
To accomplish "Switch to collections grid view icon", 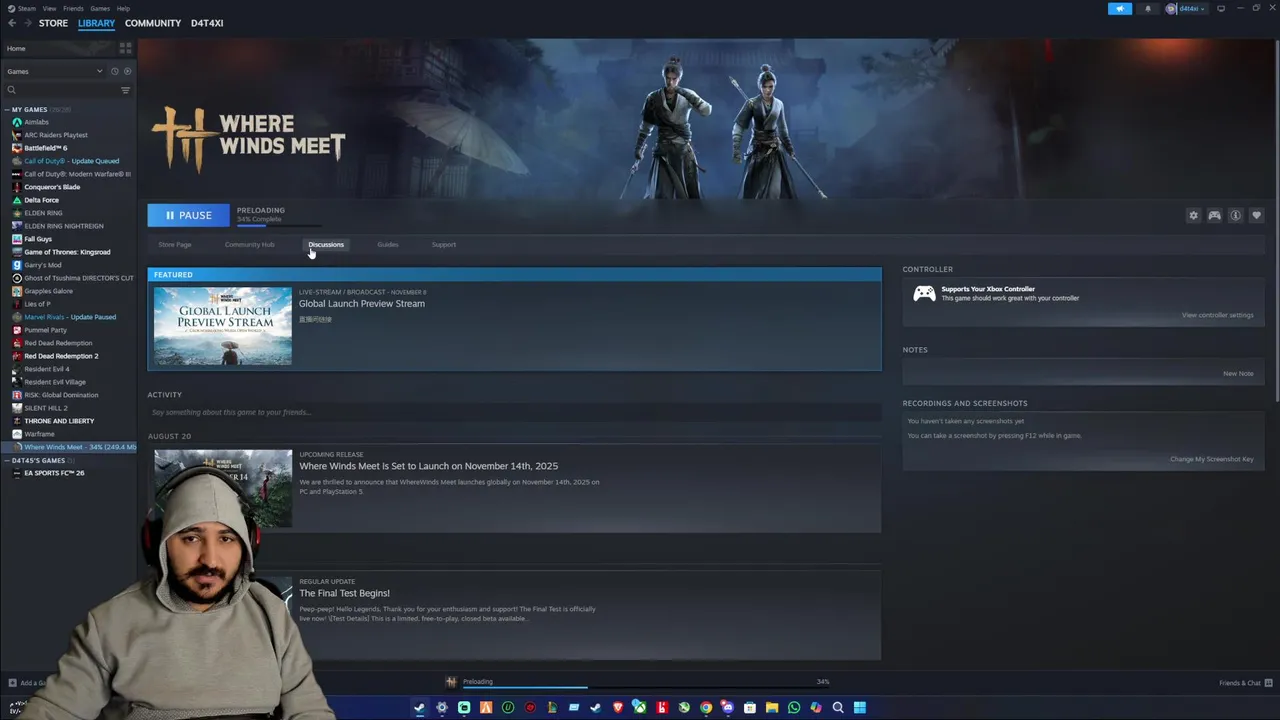I will [125, 48].
